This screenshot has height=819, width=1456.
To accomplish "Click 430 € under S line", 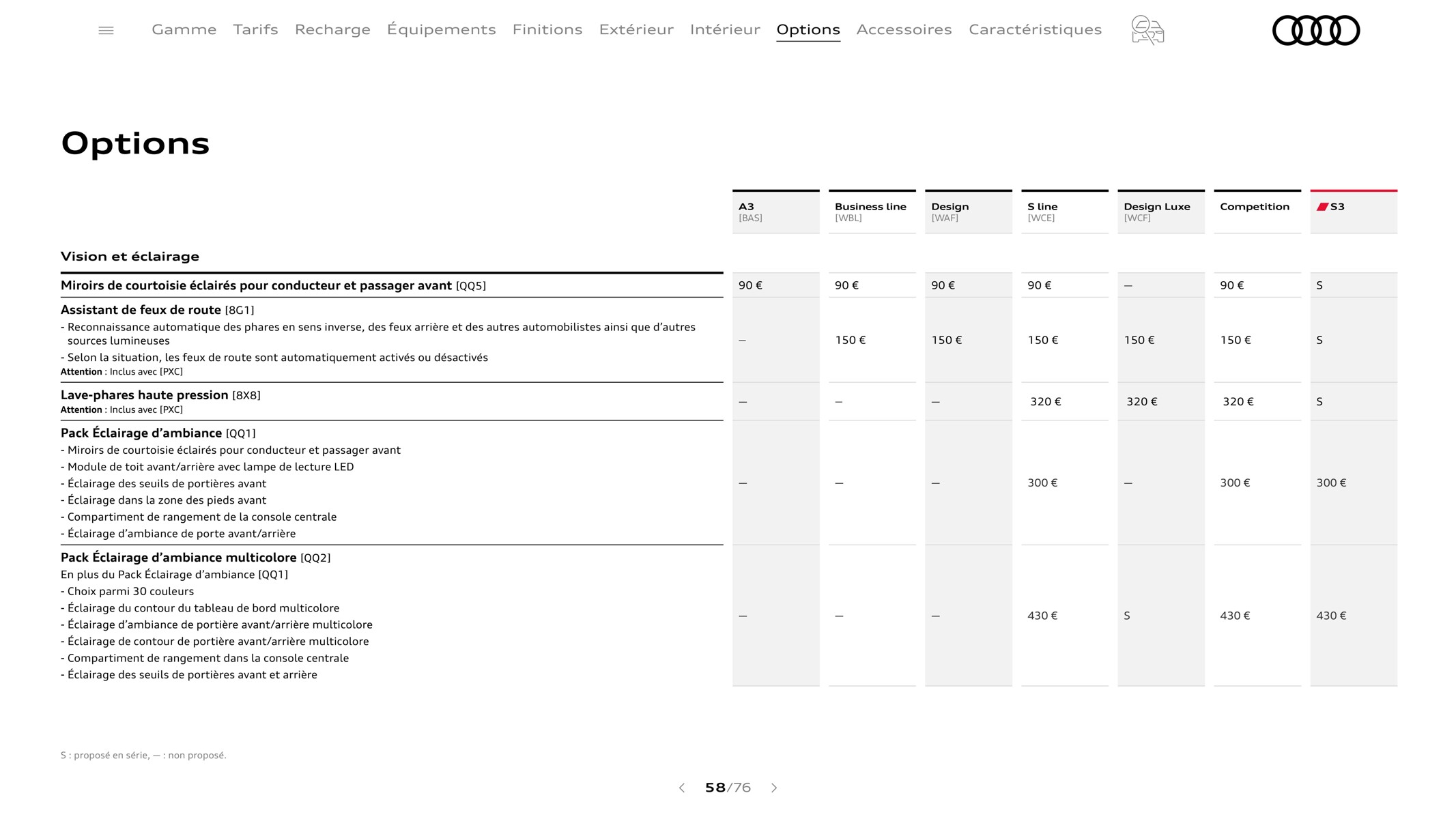I will [x=1042, y=616].
